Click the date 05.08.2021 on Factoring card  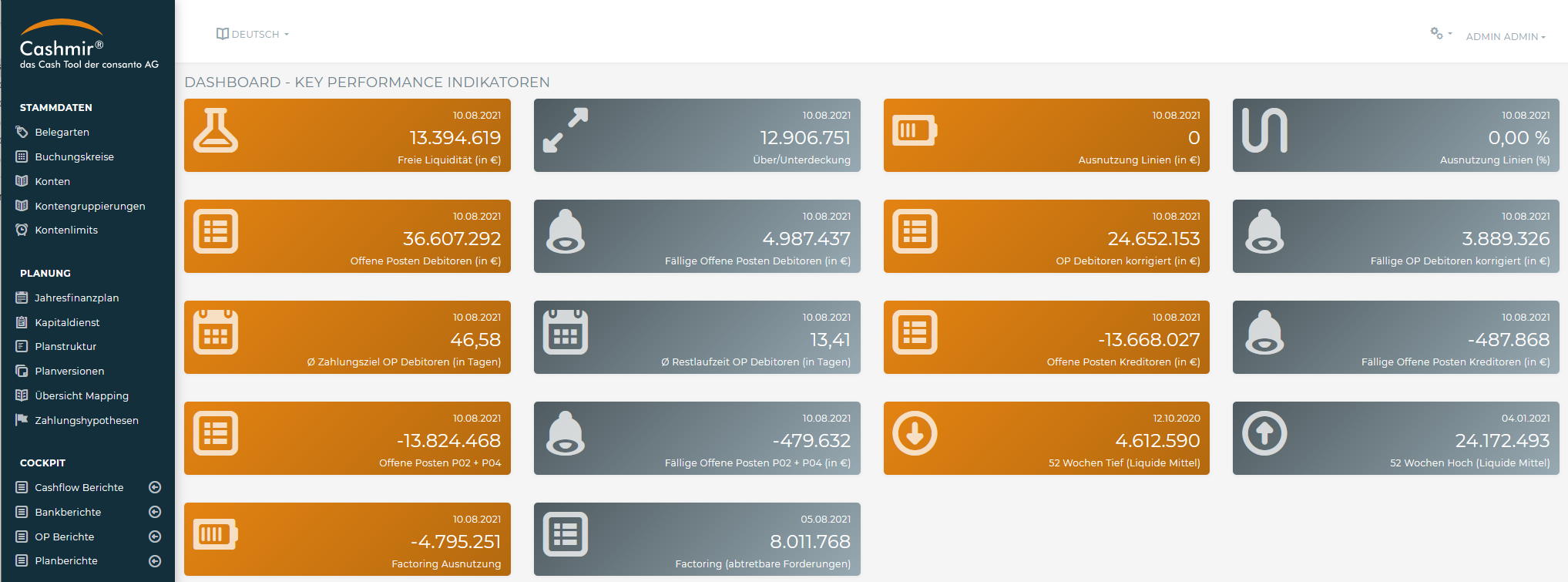825,519
